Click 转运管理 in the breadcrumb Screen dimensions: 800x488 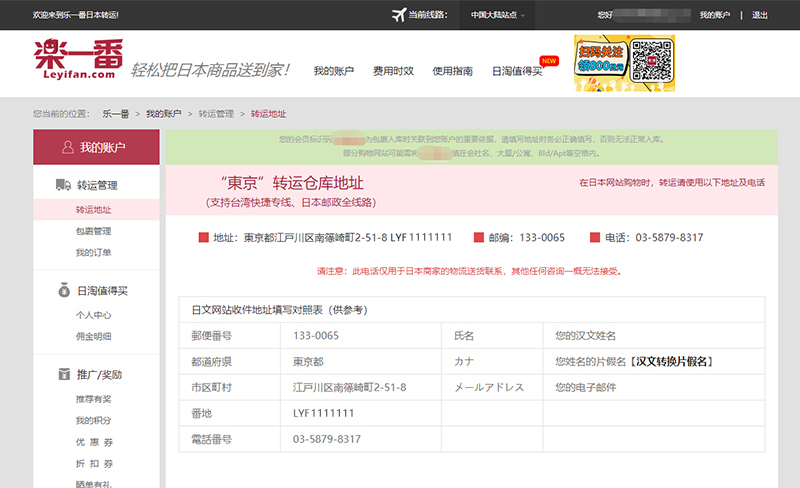pos(216,114)
